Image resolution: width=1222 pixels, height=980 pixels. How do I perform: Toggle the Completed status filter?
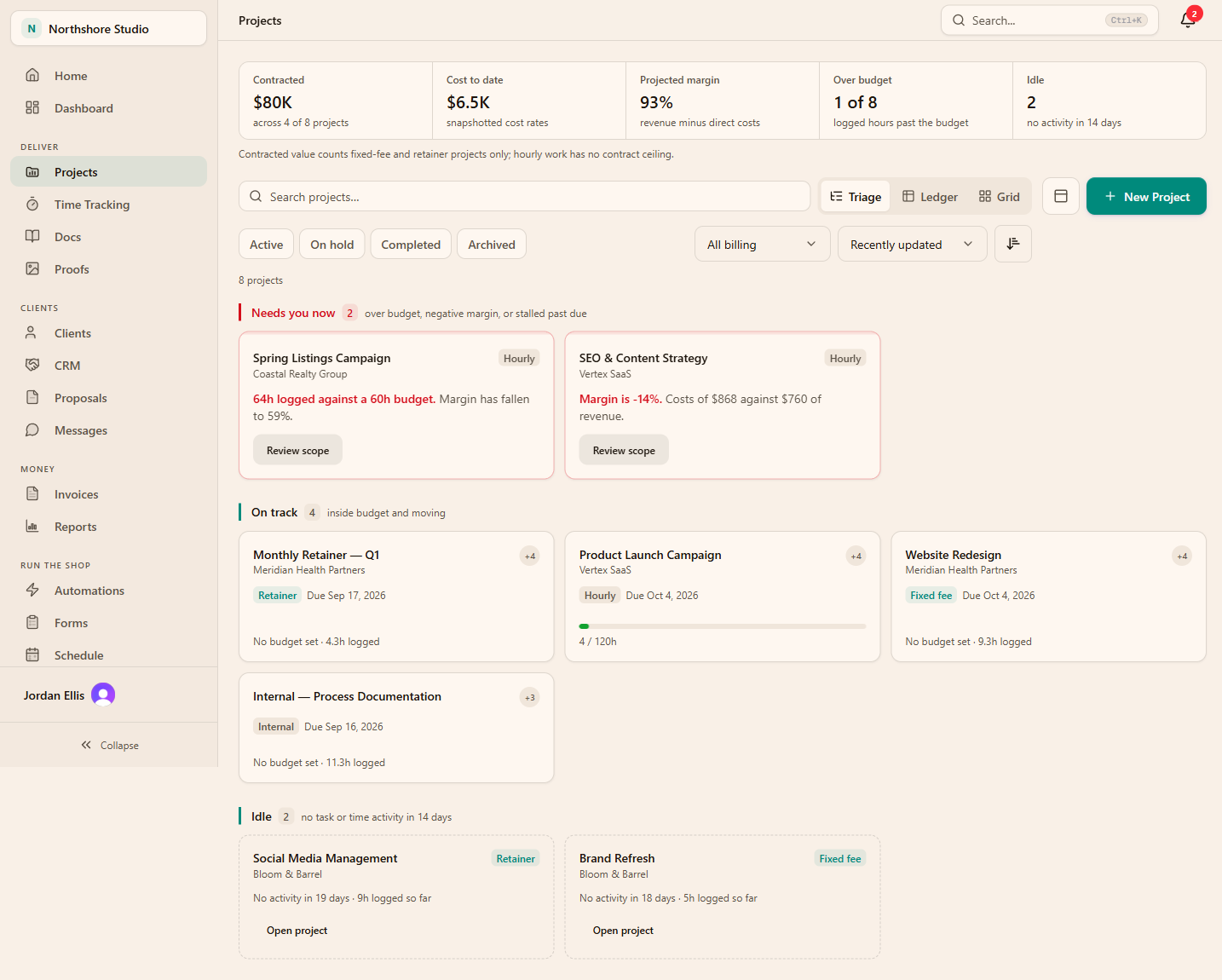click(x=411, y=245)
